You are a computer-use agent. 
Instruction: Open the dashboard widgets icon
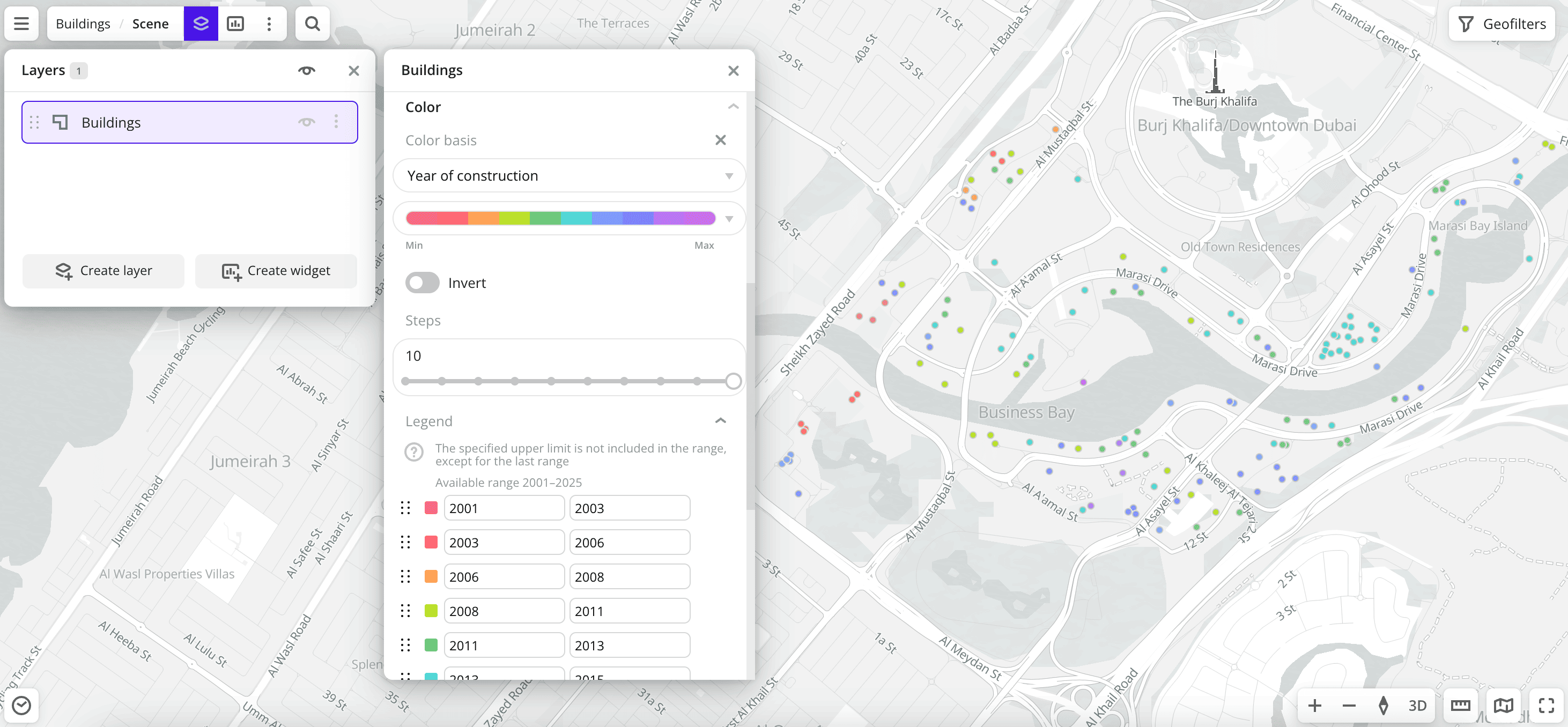point(235,24)
